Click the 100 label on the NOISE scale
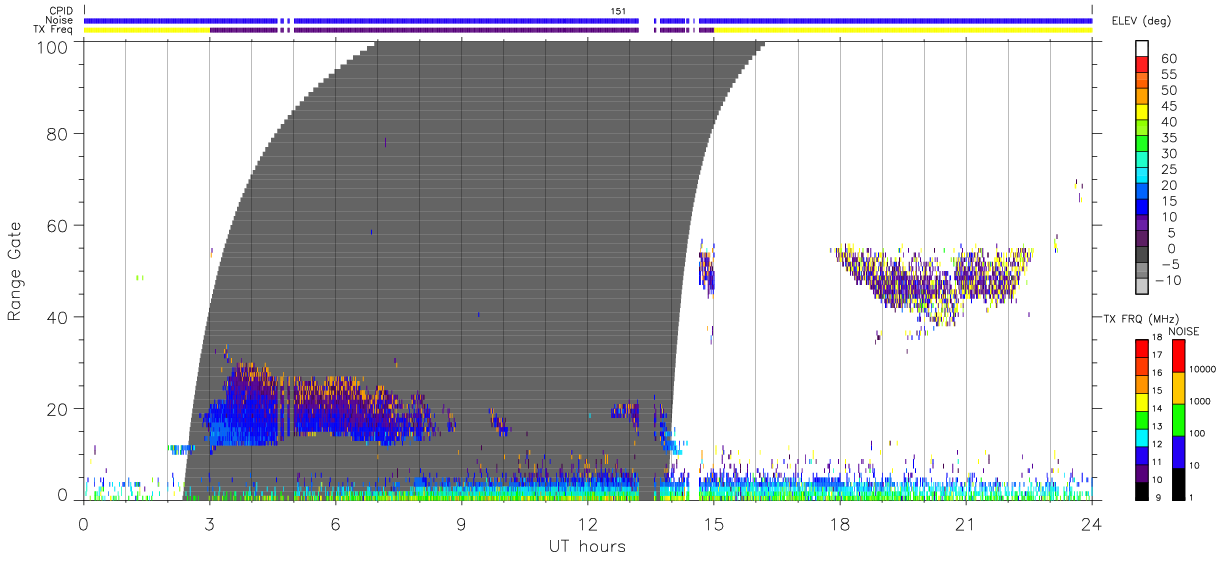Image resolution: width=1228 pixels, height=567 pixels. pos(1199,434)
